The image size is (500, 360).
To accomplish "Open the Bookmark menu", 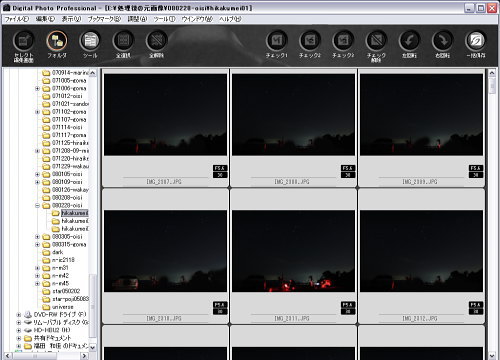I will pyautogui.click(x=104, y=19).
